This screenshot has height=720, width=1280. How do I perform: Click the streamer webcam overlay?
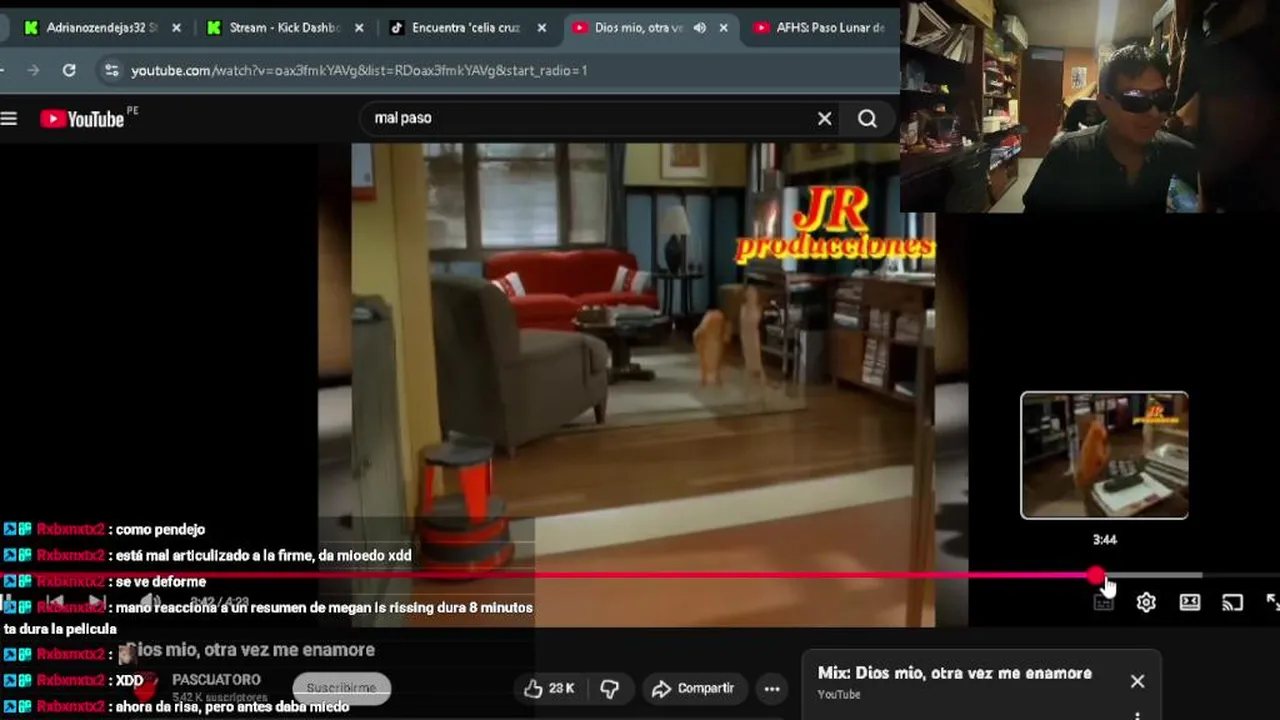[1090, 106]
